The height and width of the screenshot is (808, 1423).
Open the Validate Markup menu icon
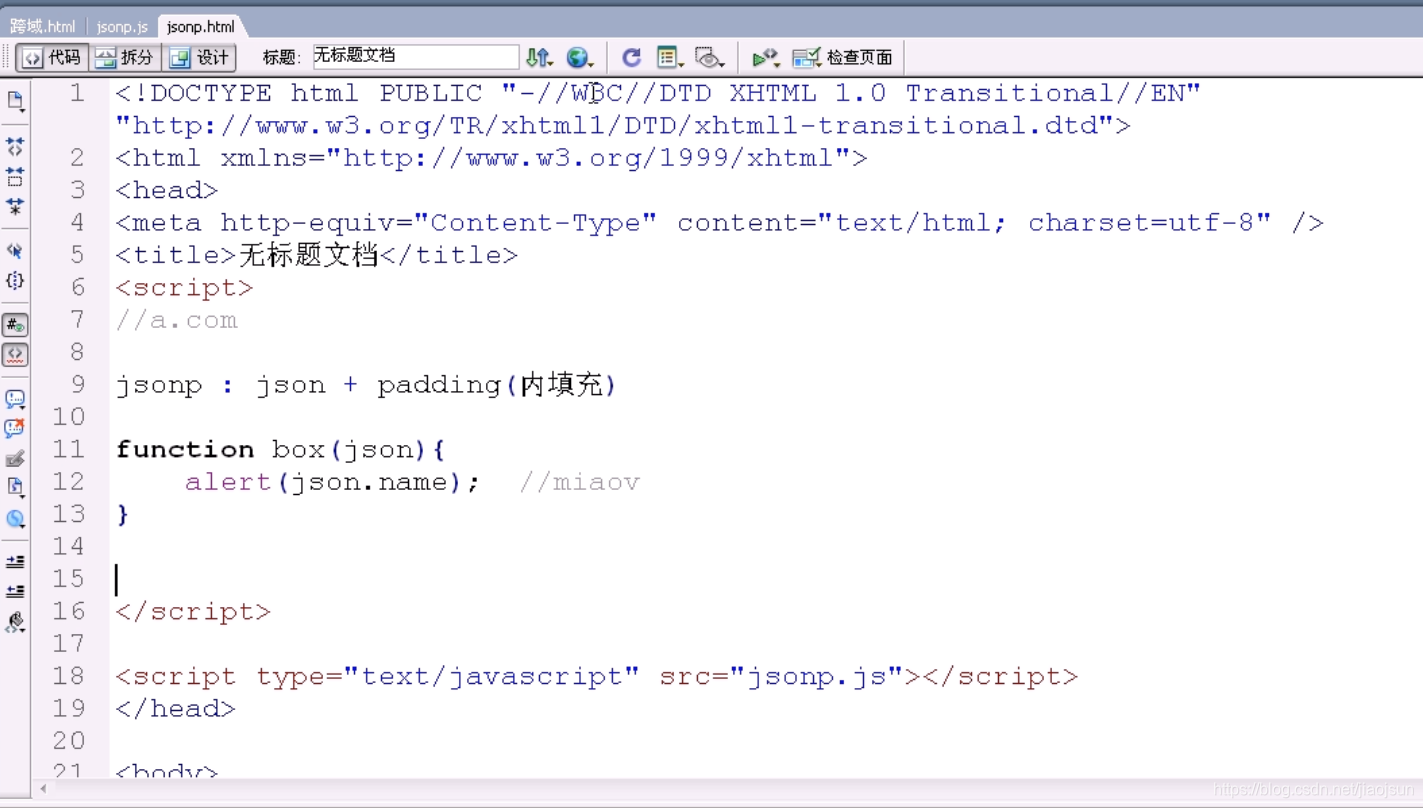coord(765,58)
